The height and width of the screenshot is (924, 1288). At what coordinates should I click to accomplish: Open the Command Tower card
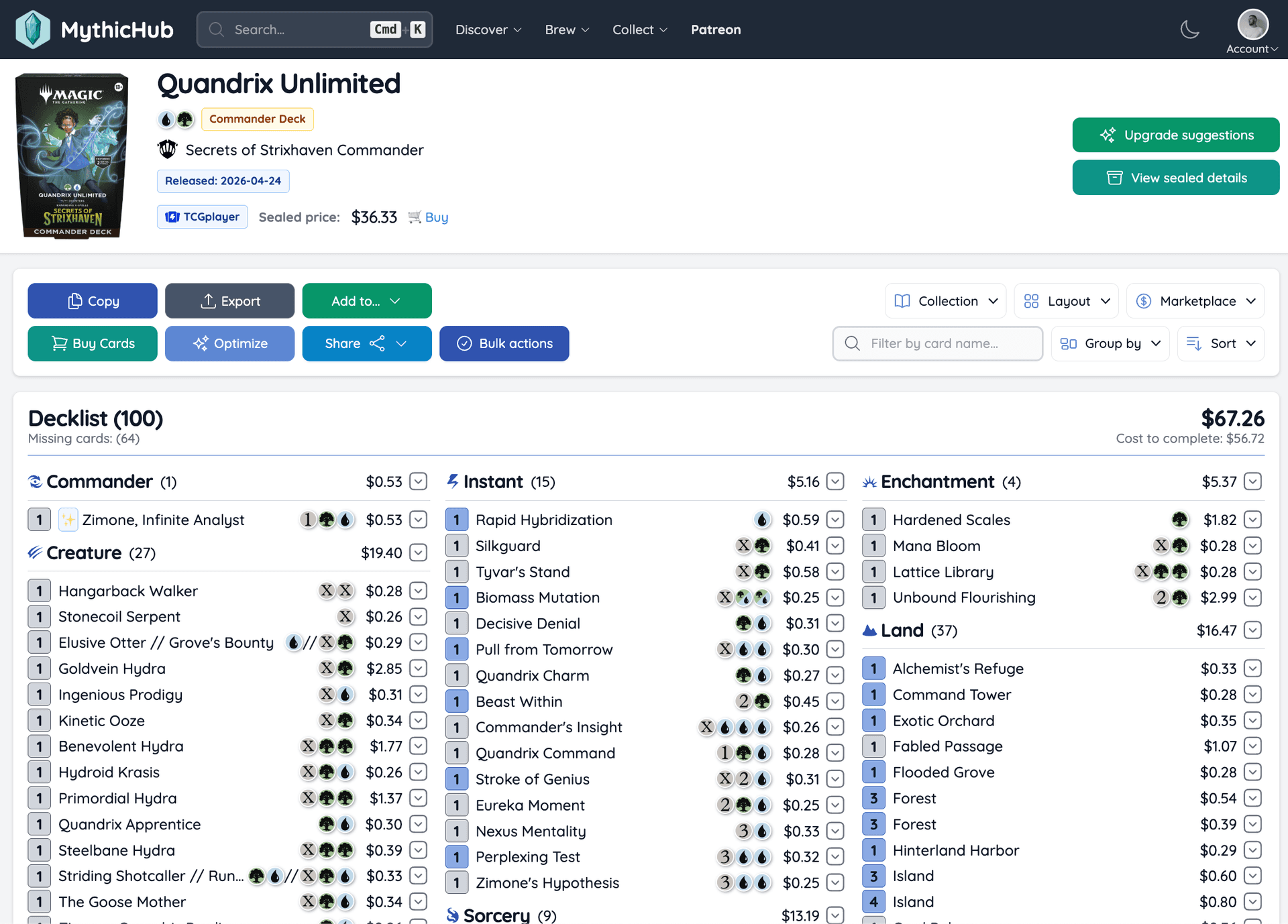coord(952,695)
